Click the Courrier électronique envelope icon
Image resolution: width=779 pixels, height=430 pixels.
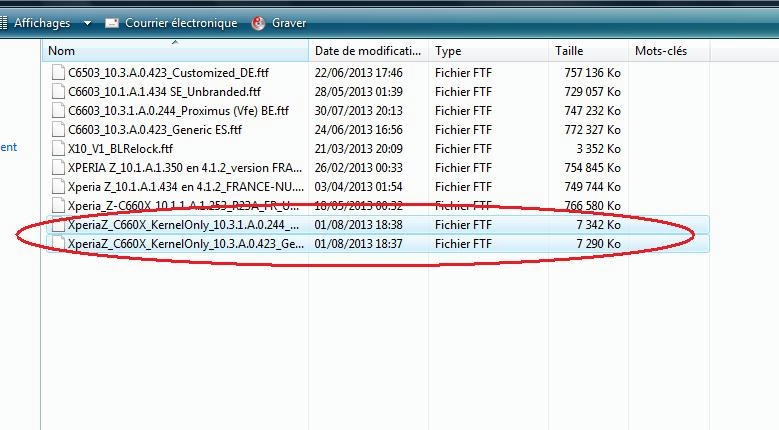click(x=112, y=23)
